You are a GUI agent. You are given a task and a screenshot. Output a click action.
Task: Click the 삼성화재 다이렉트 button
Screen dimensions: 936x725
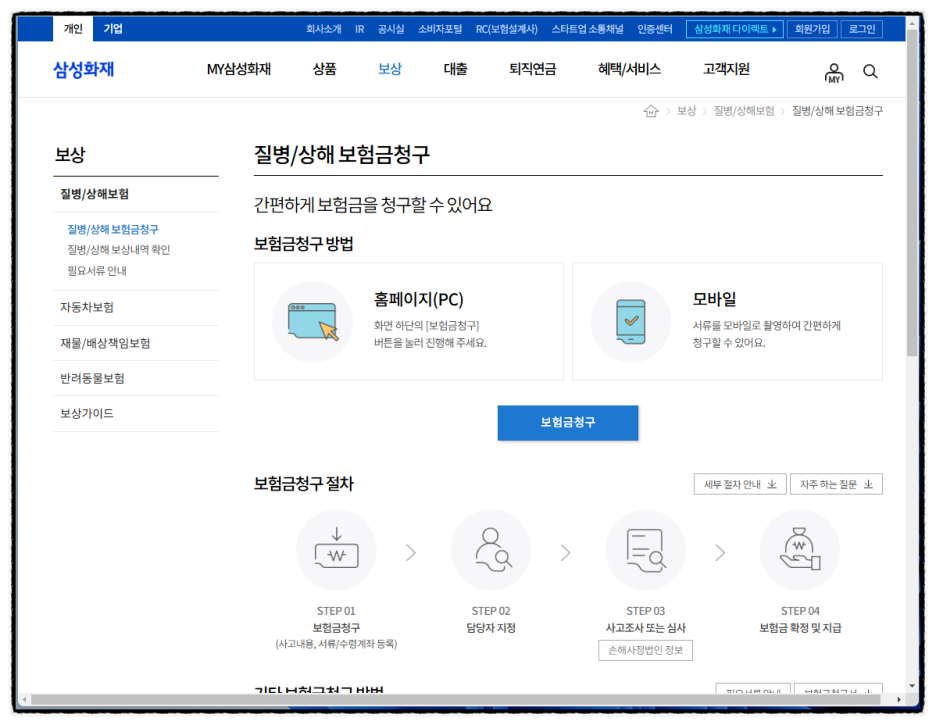[735, 29]
